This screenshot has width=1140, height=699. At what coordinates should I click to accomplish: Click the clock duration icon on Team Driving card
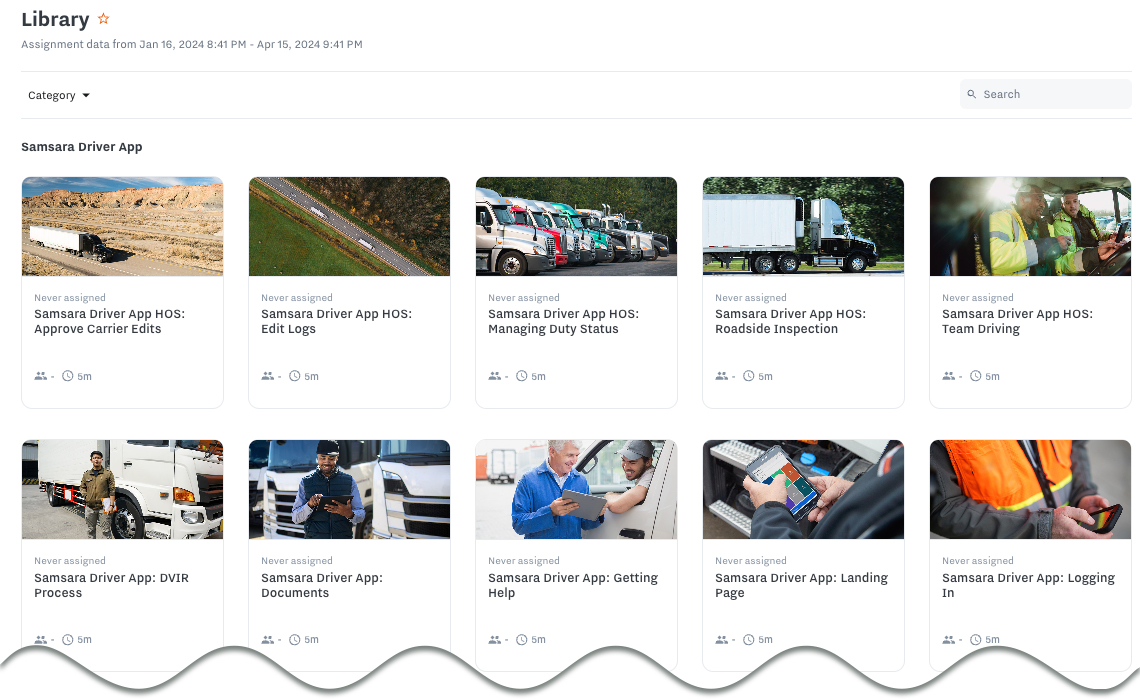click(976, 376)
